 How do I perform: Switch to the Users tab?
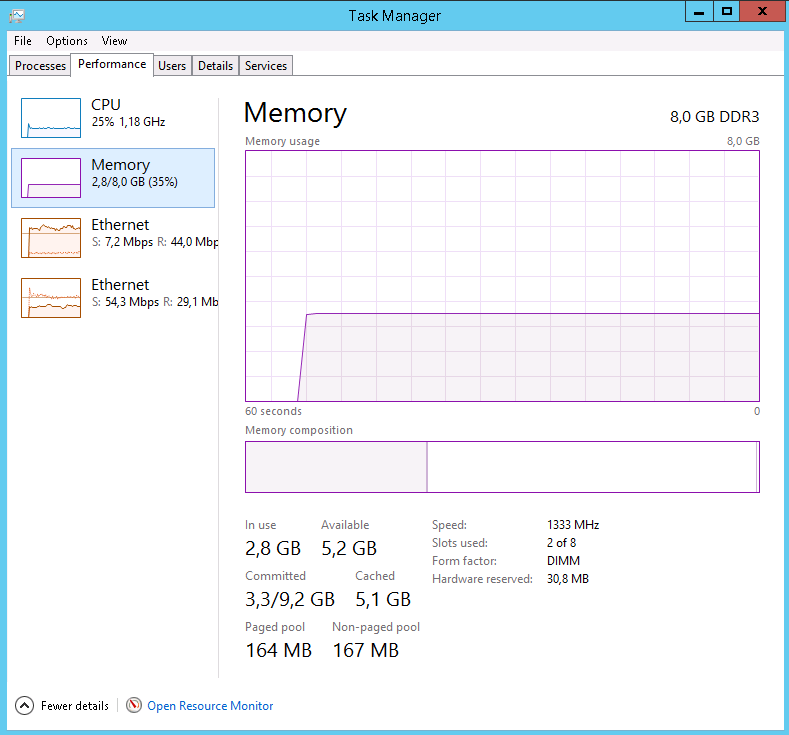coord(172,66)
